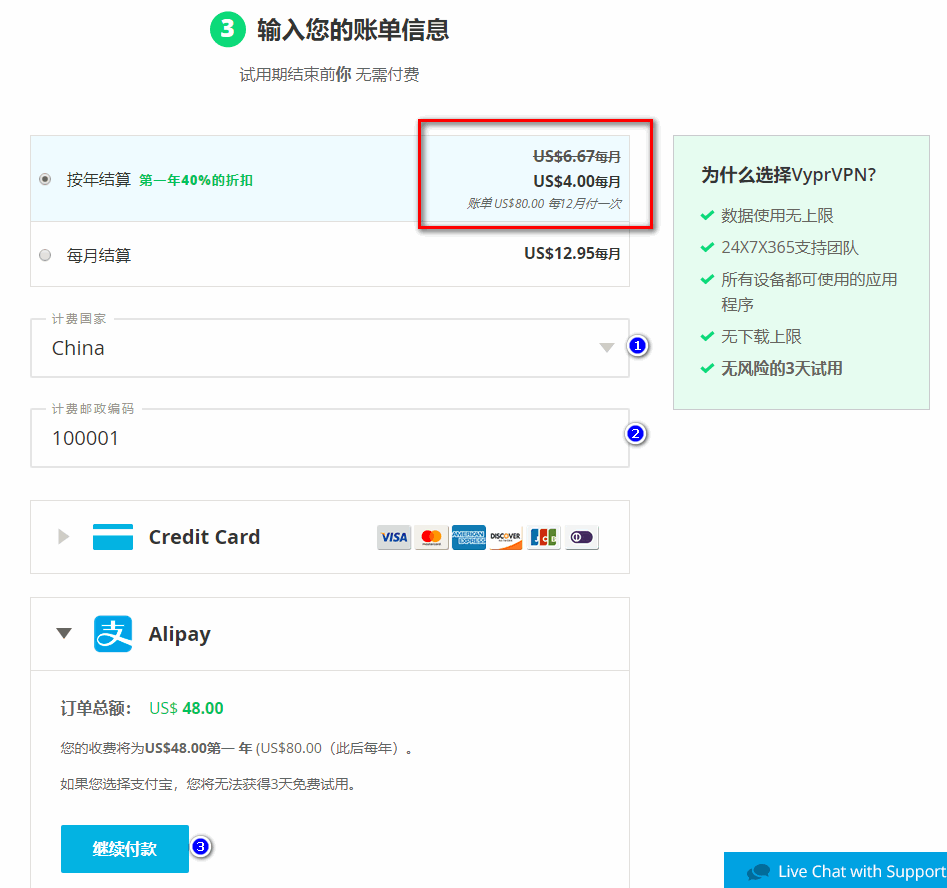The width and height of the screenshot is (947, 888).
Task: Click the Discover card icon
Action: coord(506,537)
